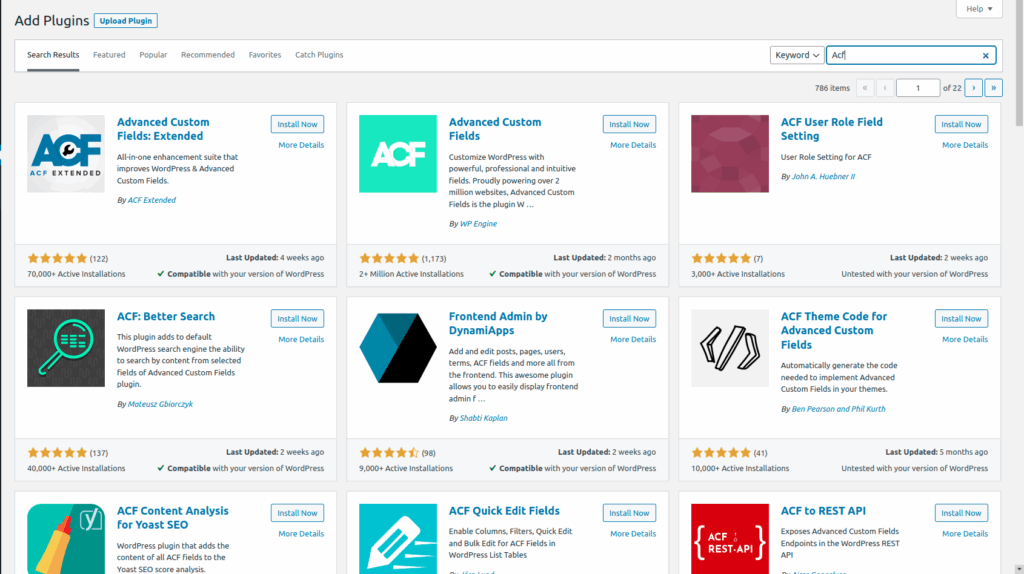The height and width of the screenshot is (574, 1024).
Task: Open the Catch Plugins tab
Action: click(319, 55)
